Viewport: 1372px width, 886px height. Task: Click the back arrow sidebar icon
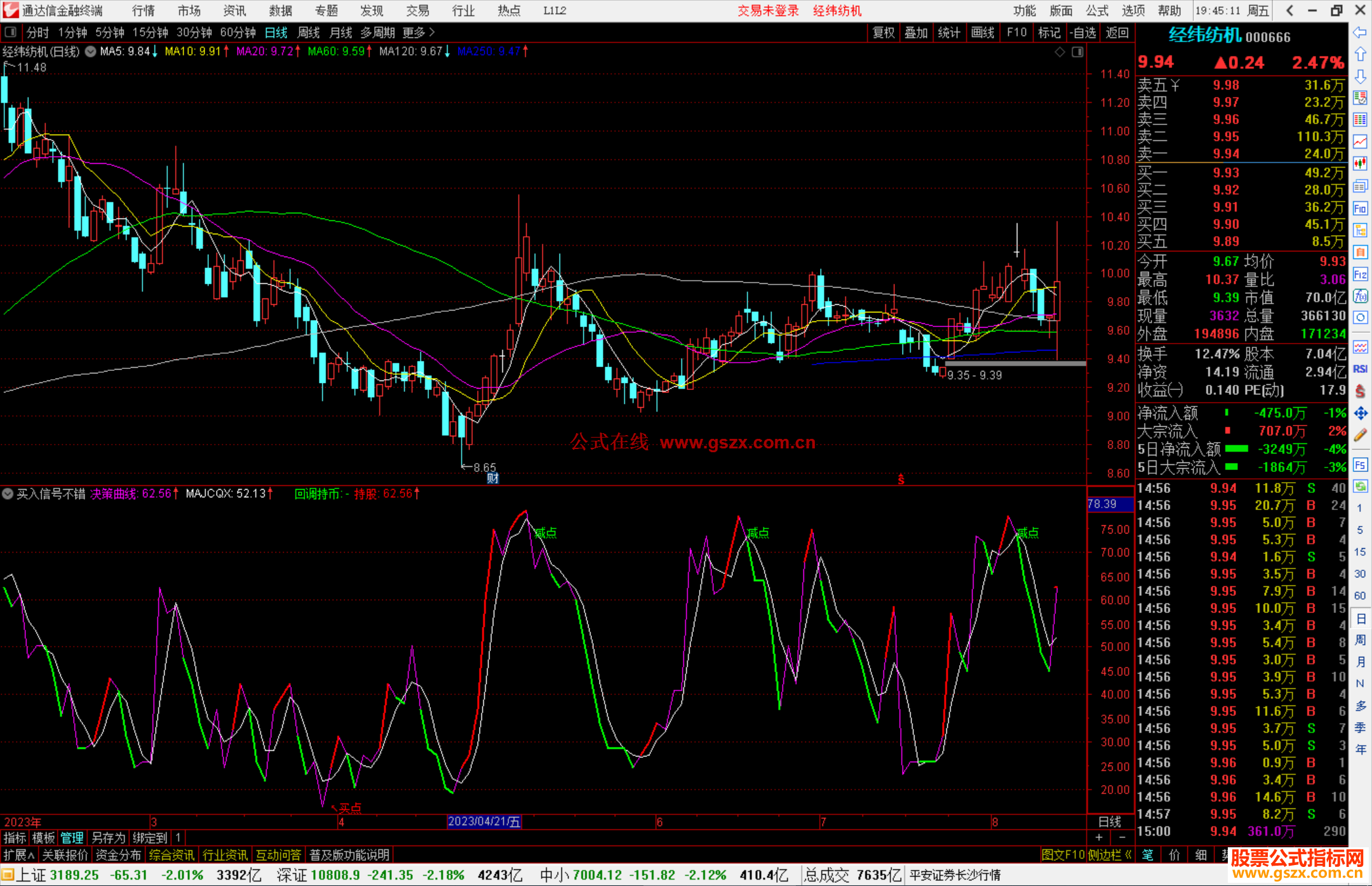click(1360, 32)
